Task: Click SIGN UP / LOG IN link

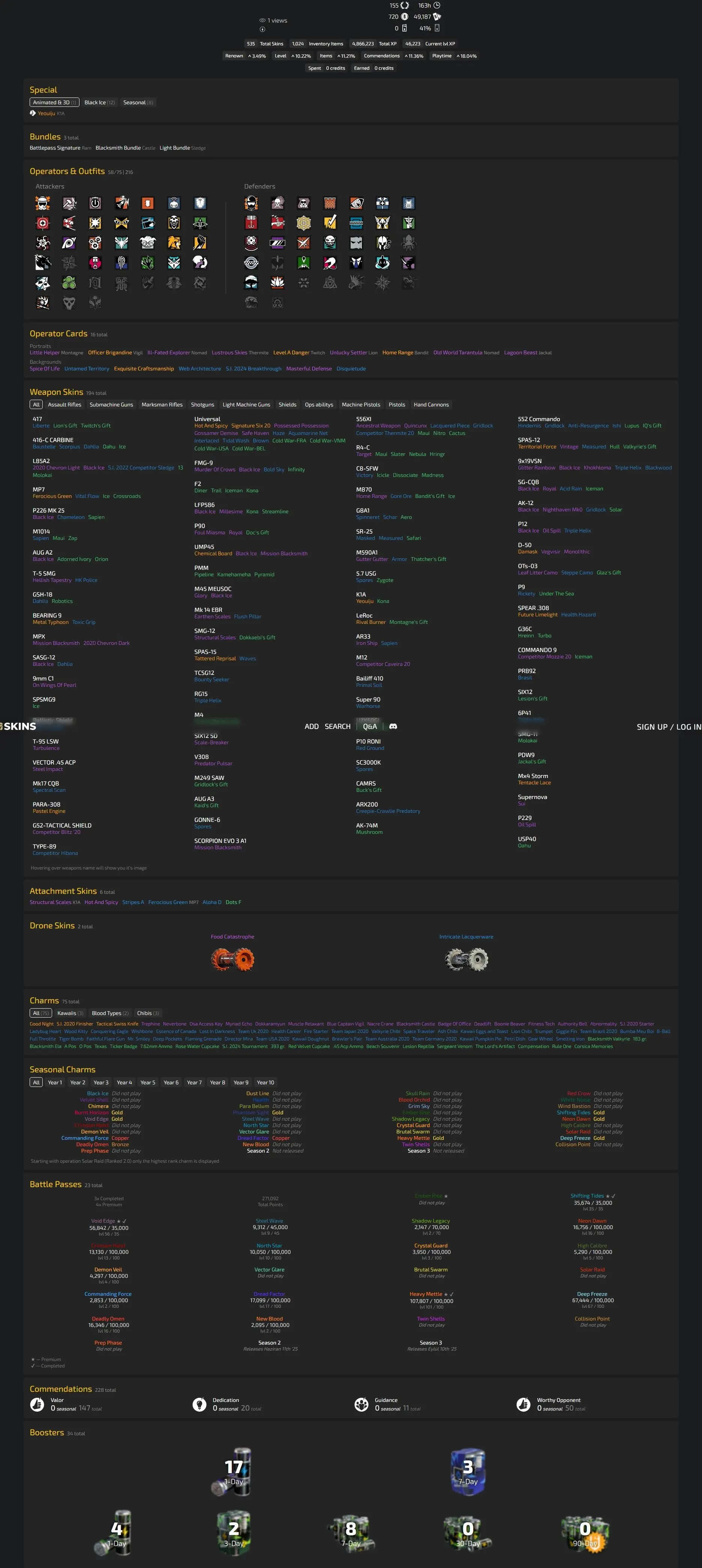Action: coord(669,727)
